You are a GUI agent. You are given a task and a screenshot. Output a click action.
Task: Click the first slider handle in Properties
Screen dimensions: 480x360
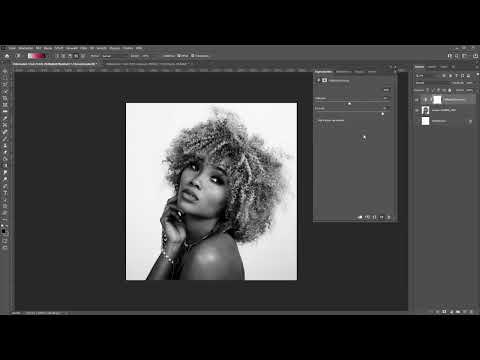coord(349,104)
